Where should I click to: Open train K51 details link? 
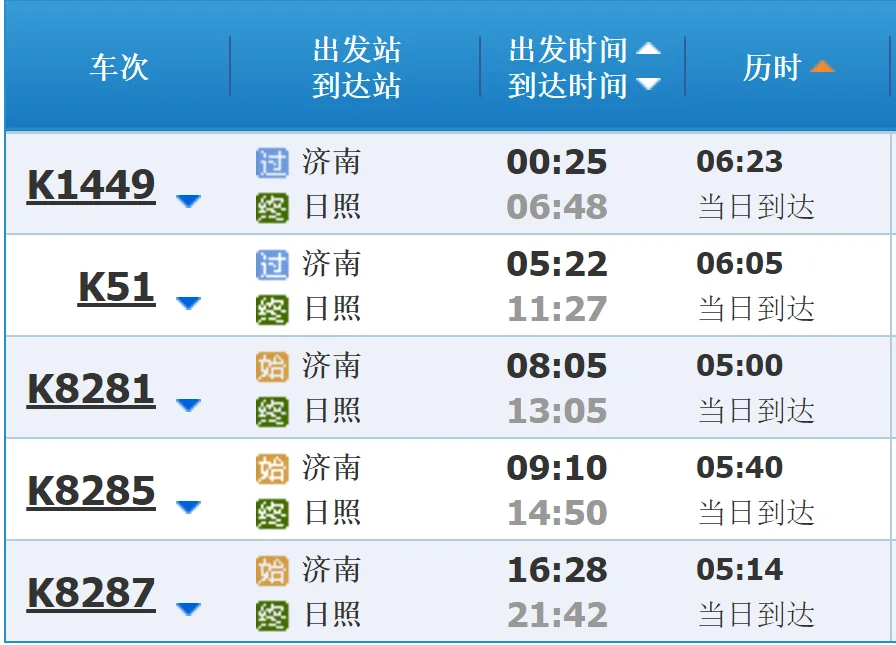tap(115, 287)
